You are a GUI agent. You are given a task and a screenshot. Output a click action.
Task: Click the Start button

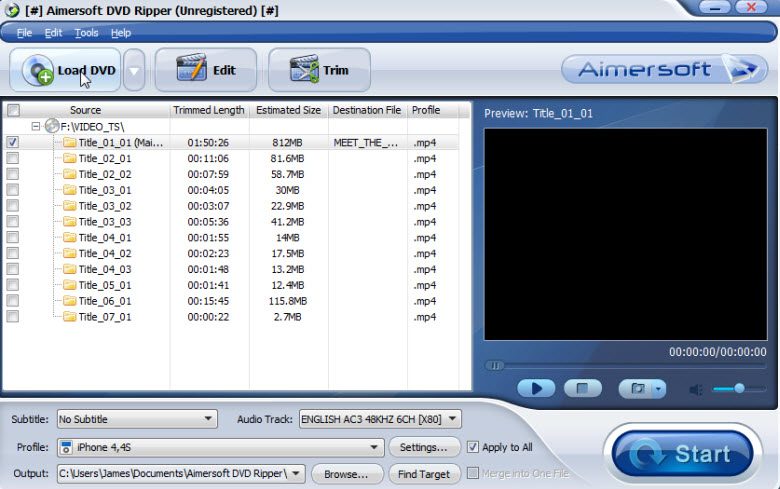[x=682, y=454]
